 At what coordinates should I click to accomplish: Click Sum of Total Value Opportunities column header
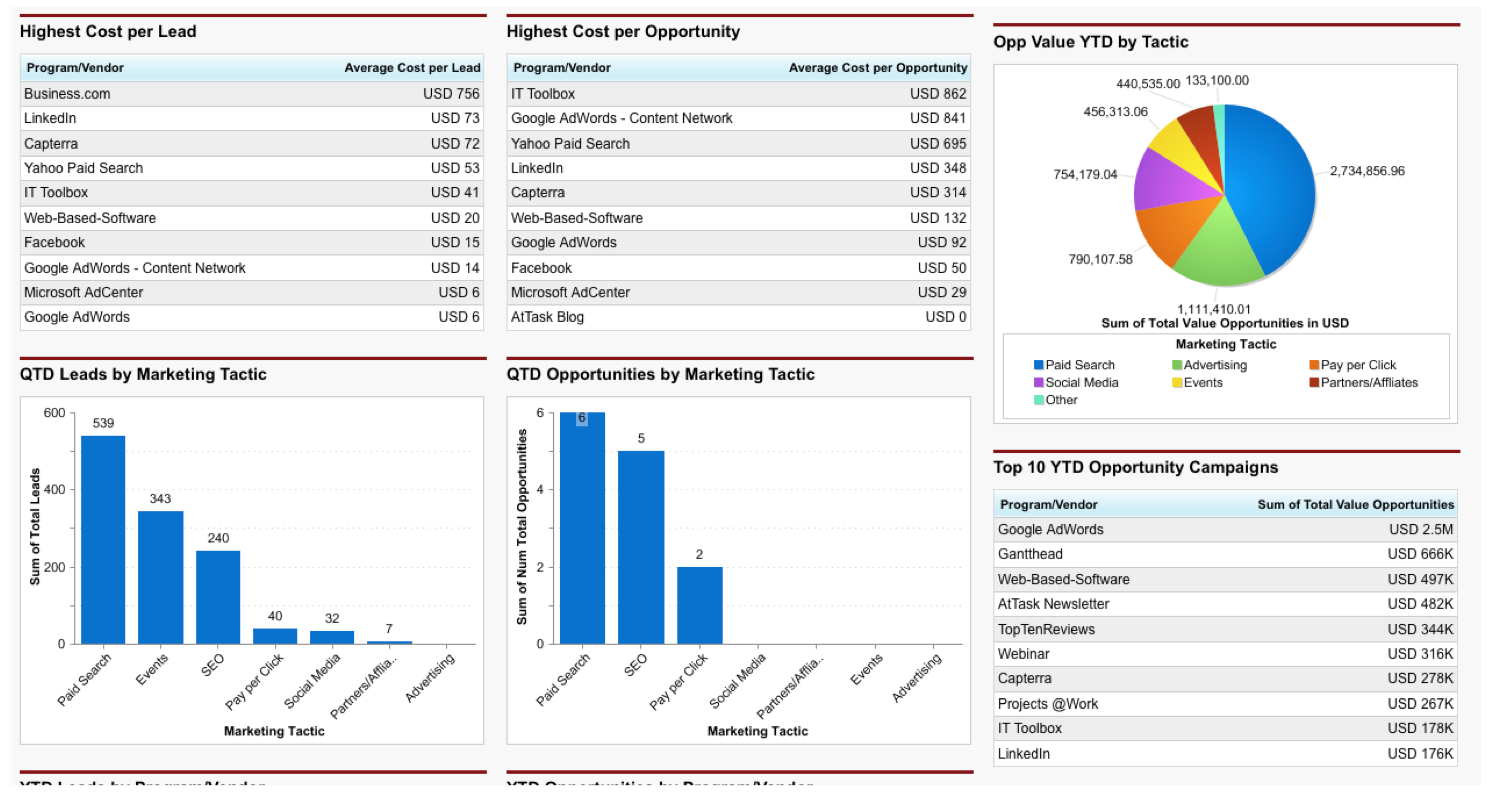[1355, 505]
